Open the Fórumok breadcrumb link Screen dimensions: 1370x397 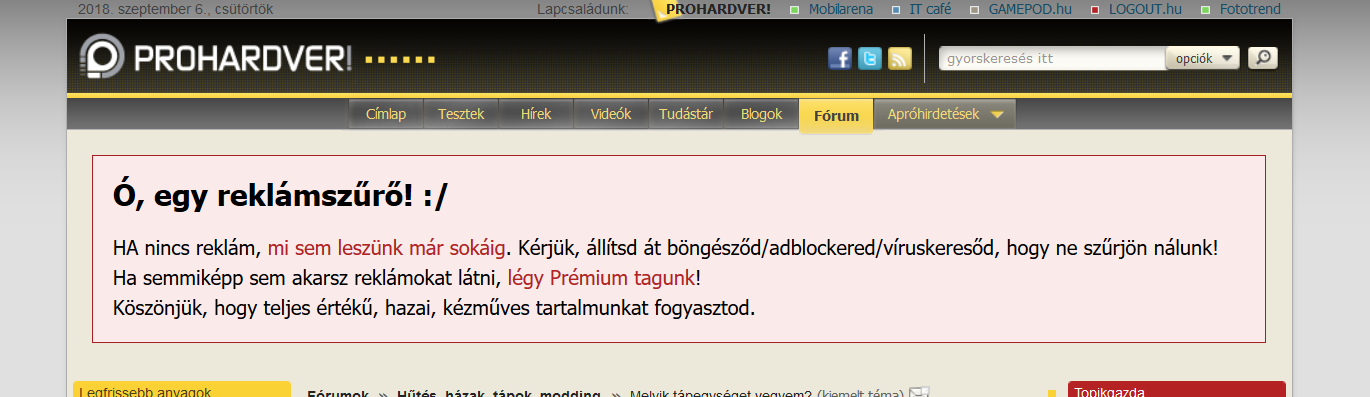tap(338, 394)
